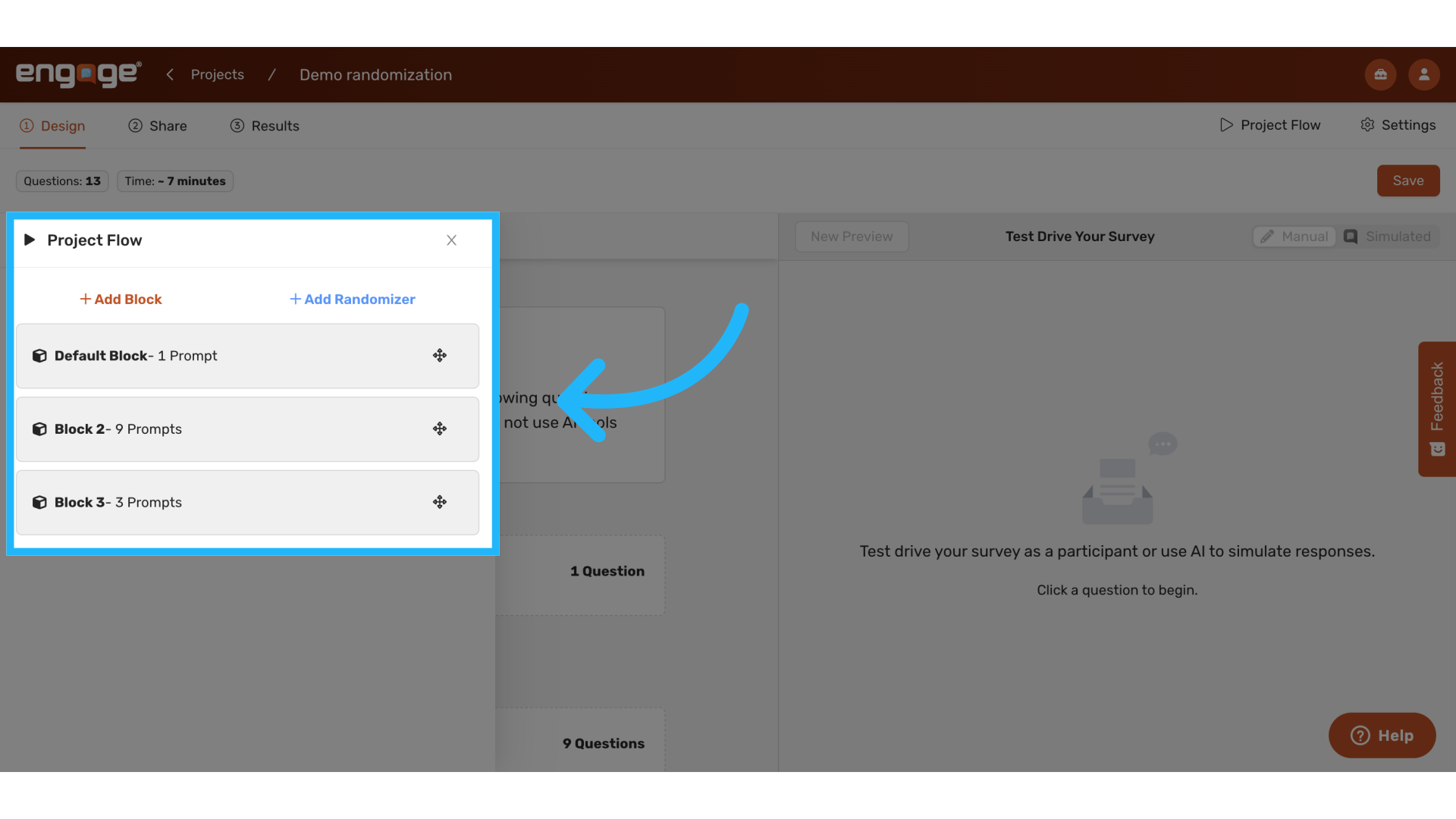Click the cube icon of Block 3
Image resolution: width=1456 pixels, height=819 pixels.
[39, 502]
